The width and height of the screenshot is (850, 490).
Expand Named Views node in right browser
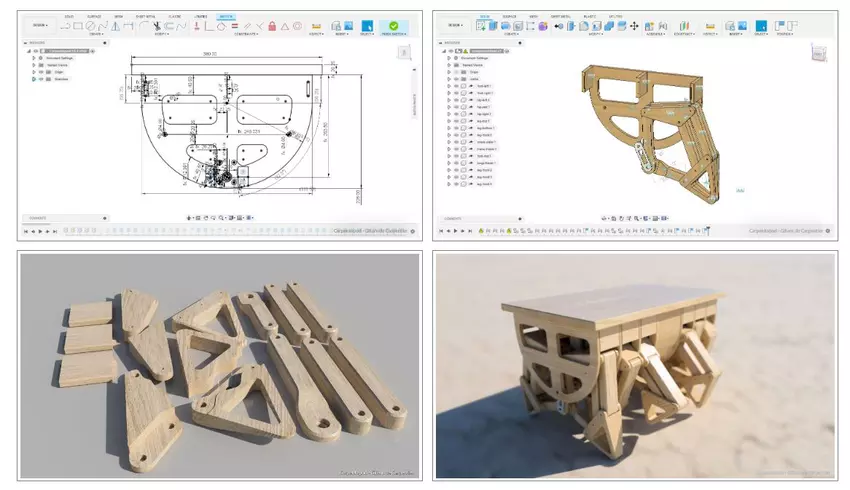pyautogui.click(x=449, y=66)
